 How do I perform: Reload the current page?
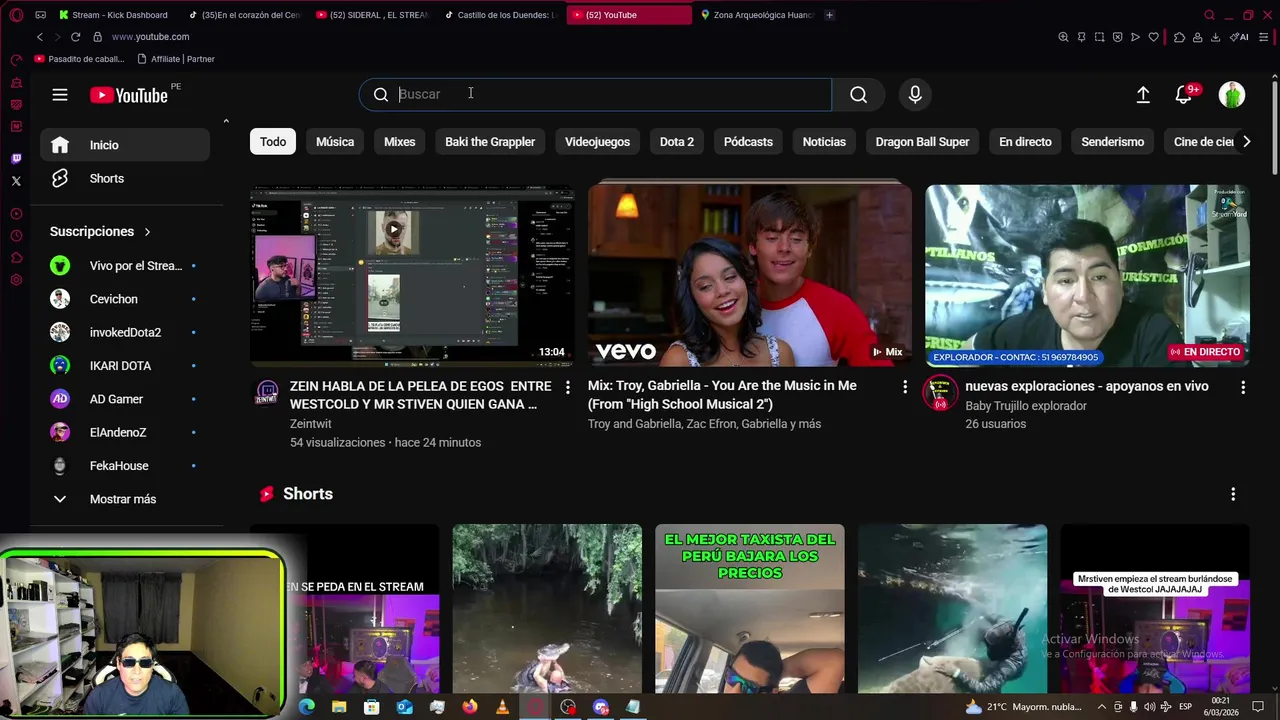[75, 37]
